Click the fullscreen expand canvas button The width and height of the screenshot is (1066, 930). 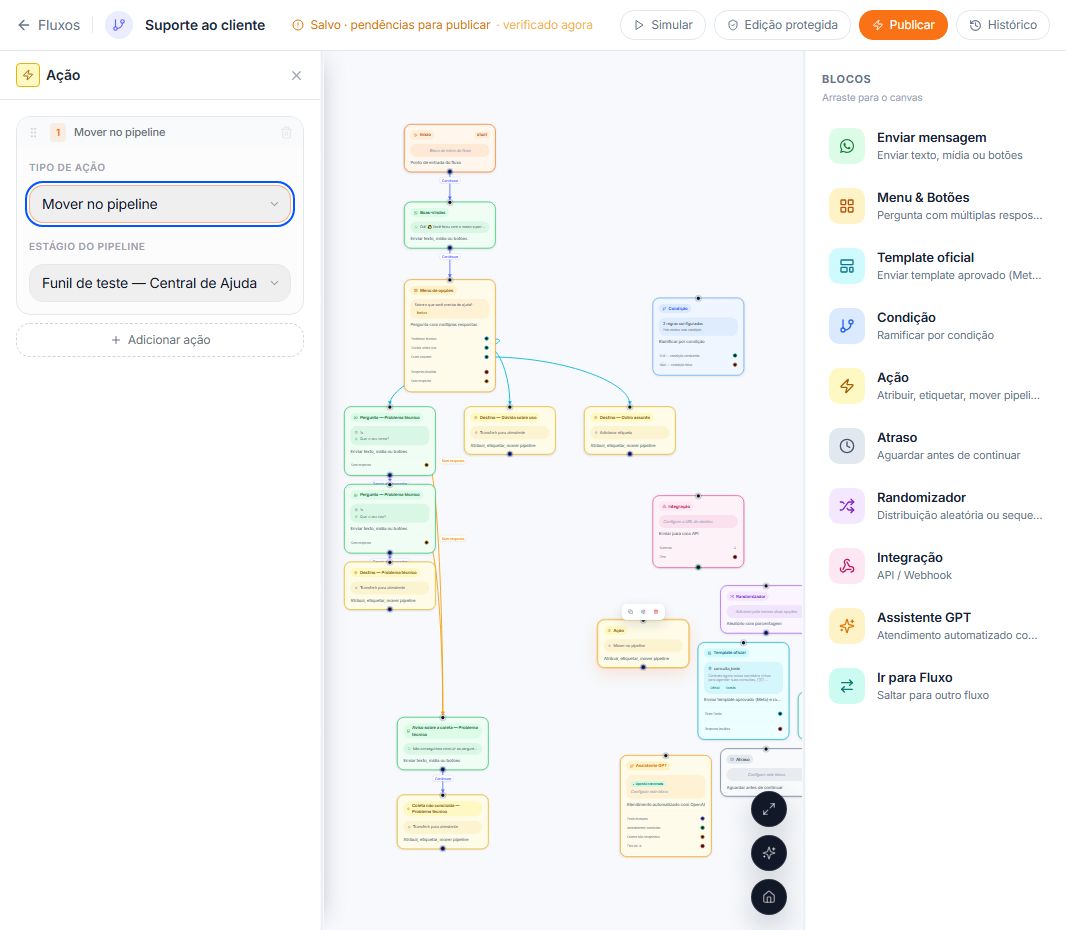[769, 810]
